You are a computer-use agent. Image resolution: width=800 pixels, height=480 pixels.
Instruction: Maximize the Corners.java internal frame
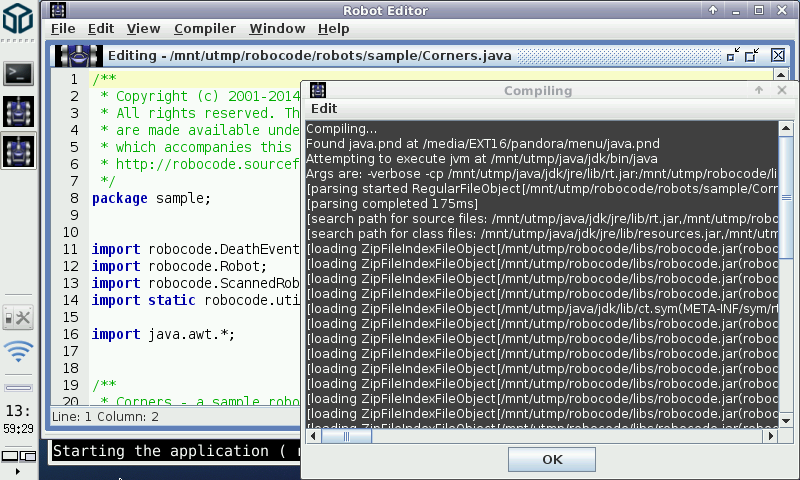(x=752, y=55)
